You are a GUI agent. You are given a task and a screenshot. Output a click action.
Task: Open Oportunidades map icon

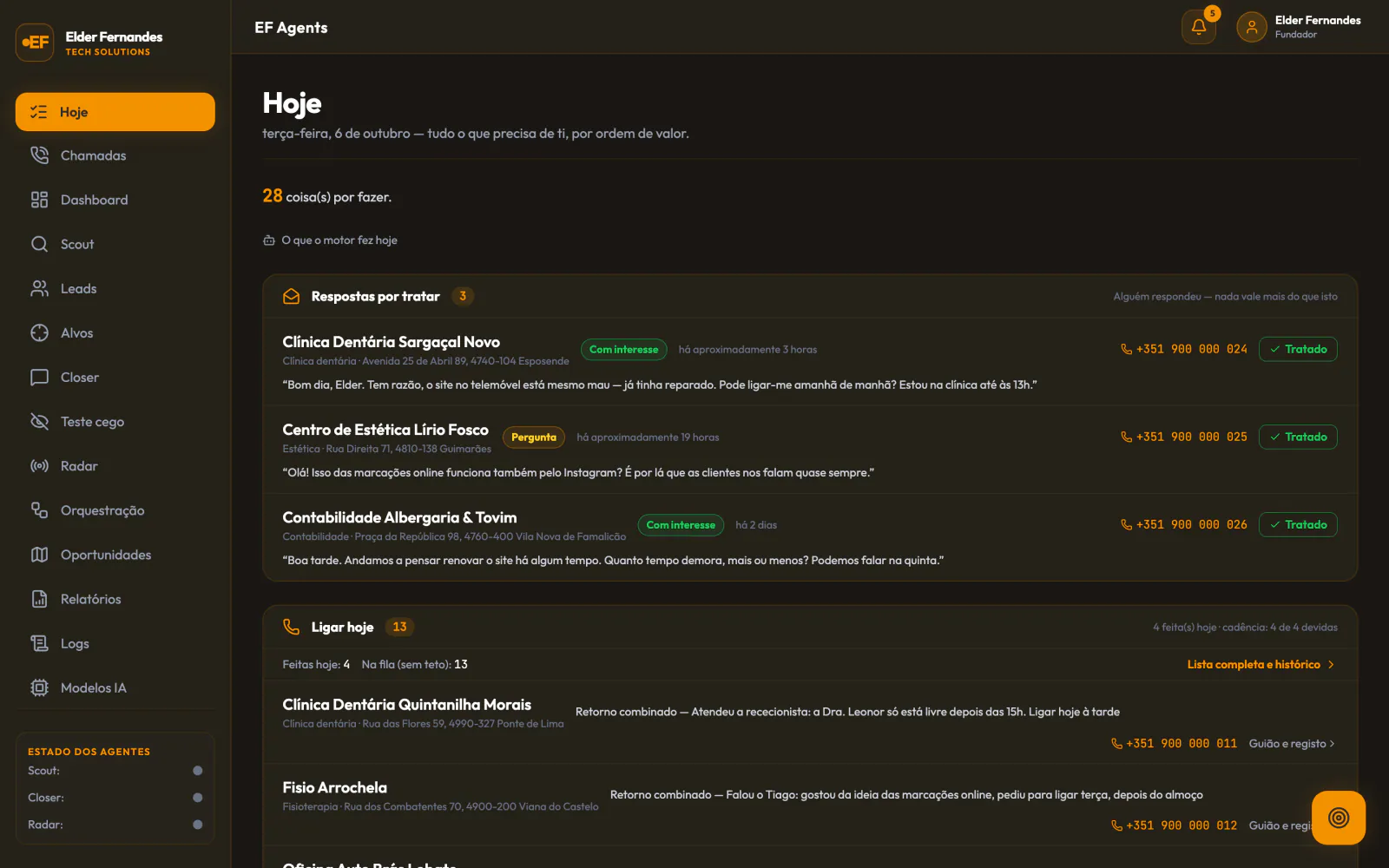pos(39,555)
